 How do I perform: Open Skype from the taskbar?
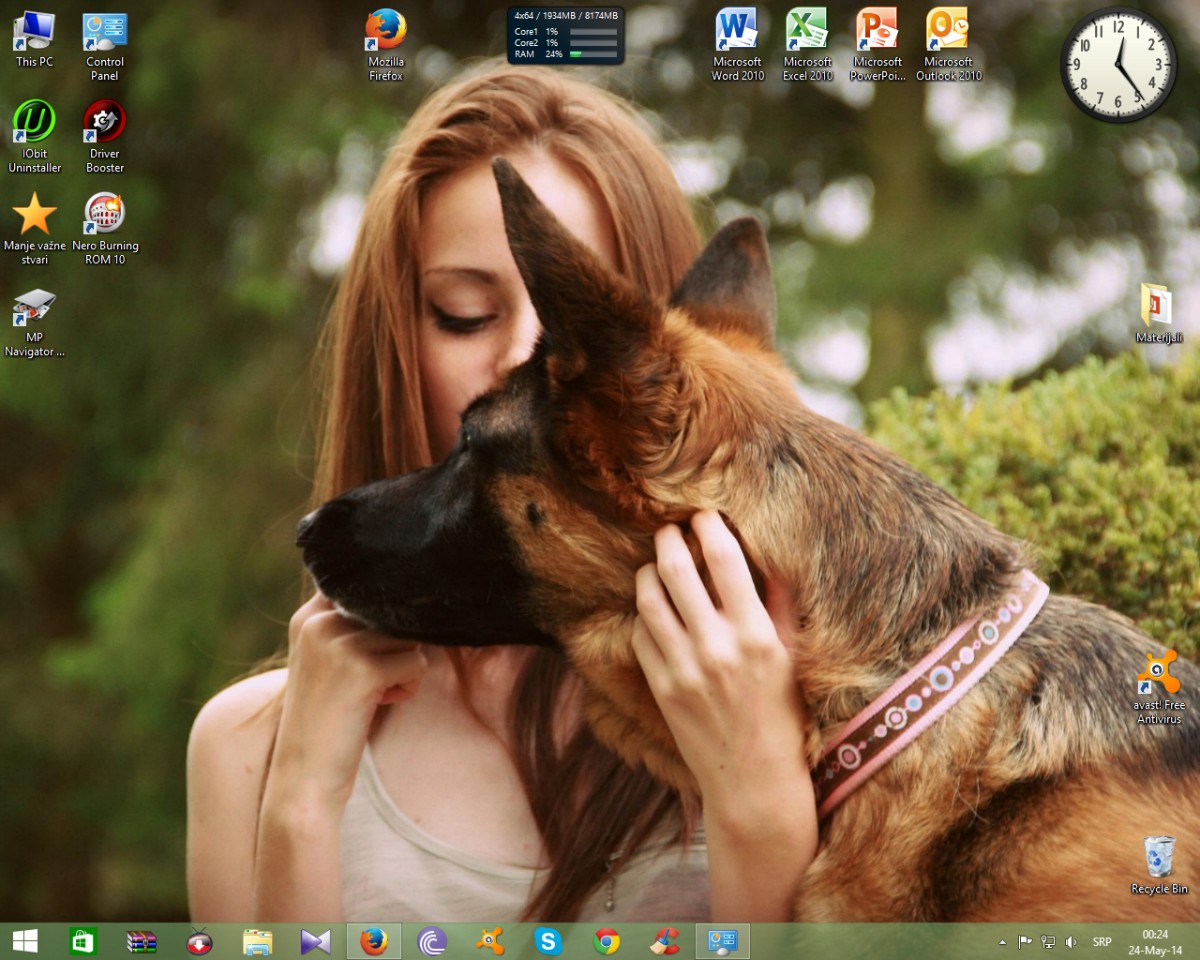(547, 941)
